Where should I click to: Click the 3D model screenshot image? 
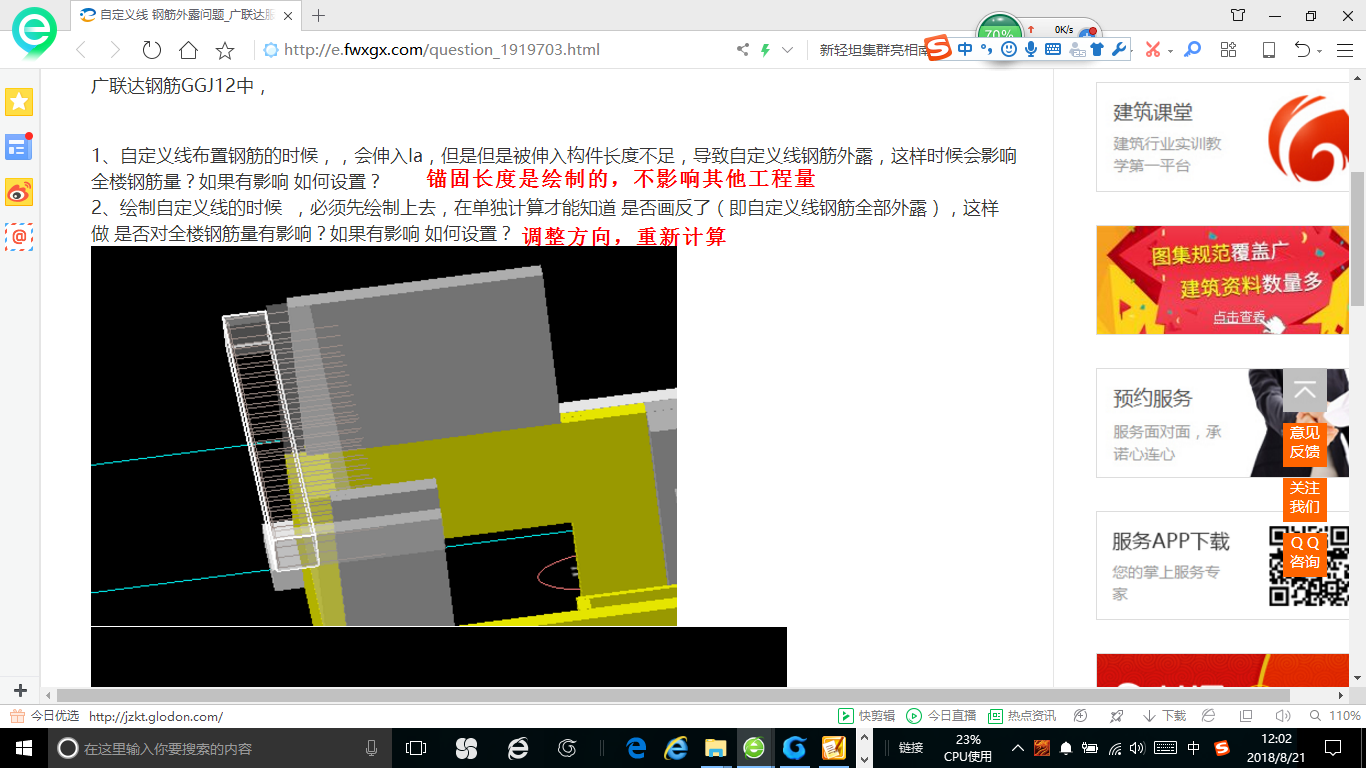384,436
